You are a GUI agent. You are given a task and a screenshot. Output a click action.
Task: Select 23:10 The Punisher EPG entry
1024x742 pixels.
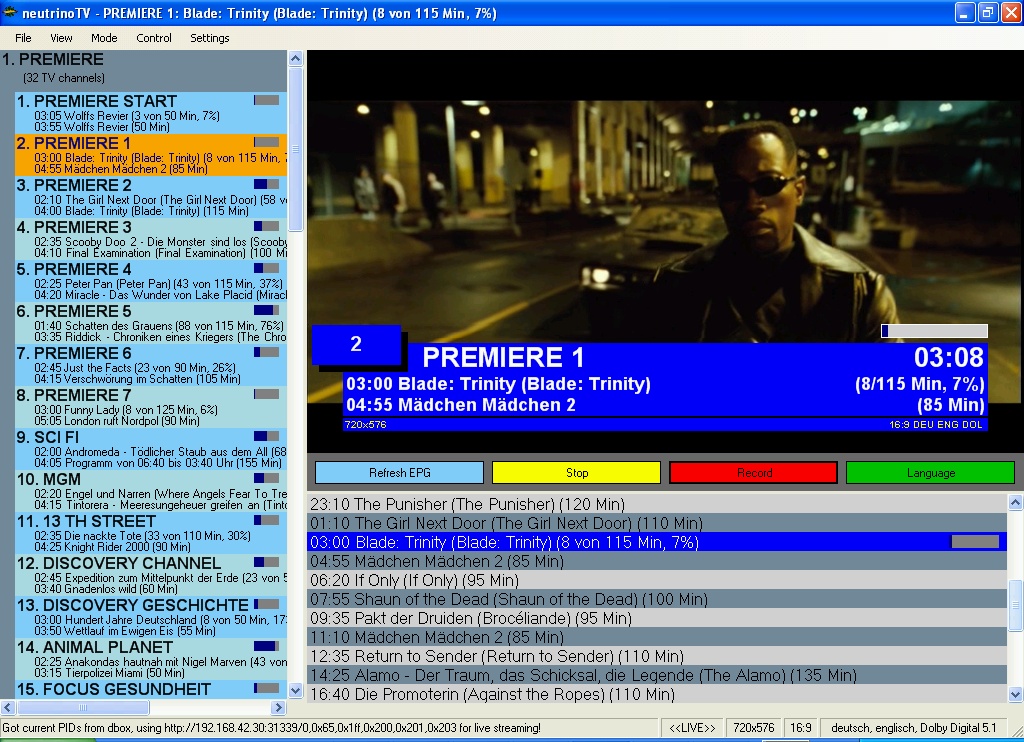[656, 504]
